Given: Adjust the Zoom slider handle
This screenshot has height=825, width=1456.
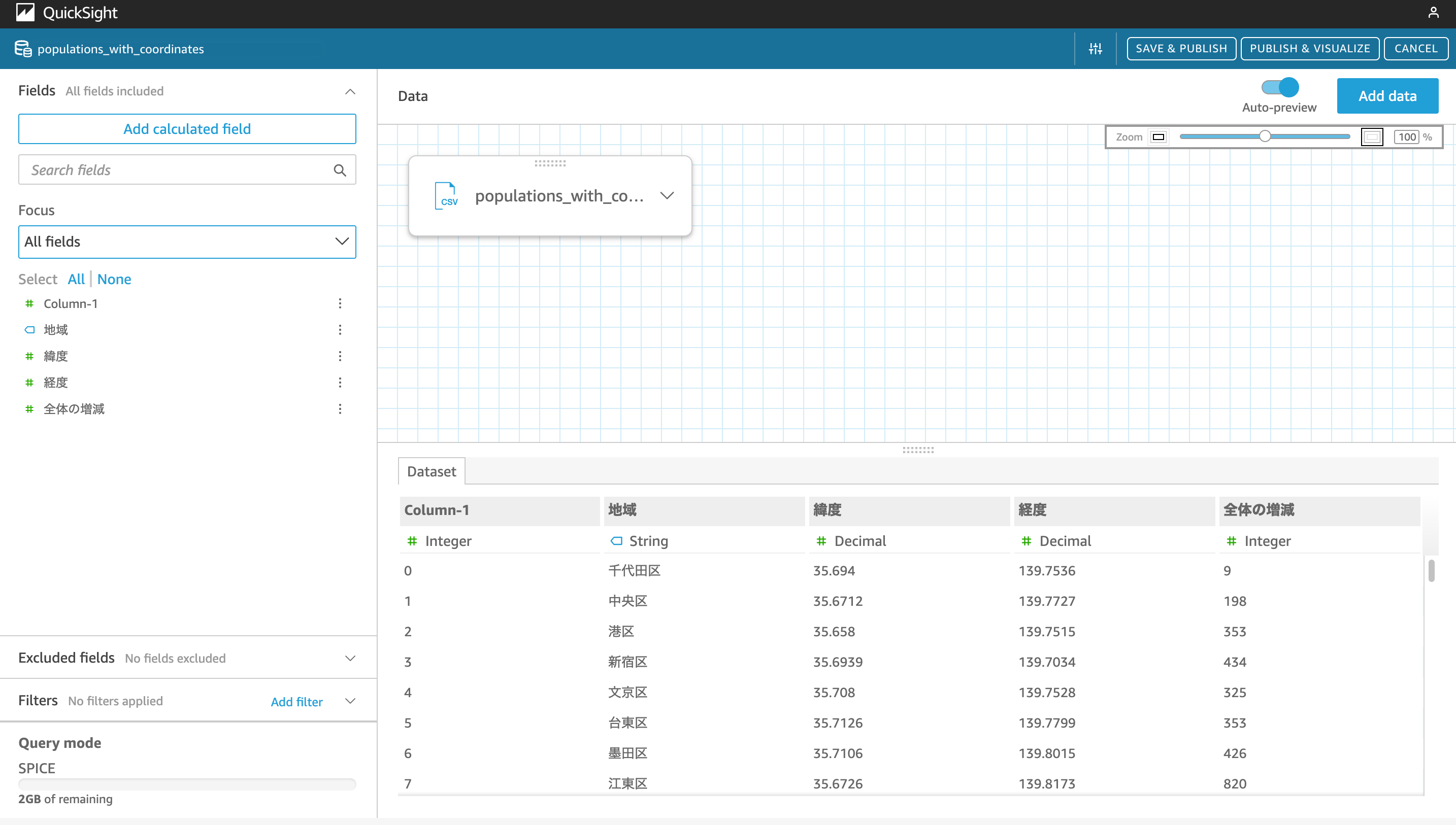Looking at the screenshot, I should point(1265,136).
